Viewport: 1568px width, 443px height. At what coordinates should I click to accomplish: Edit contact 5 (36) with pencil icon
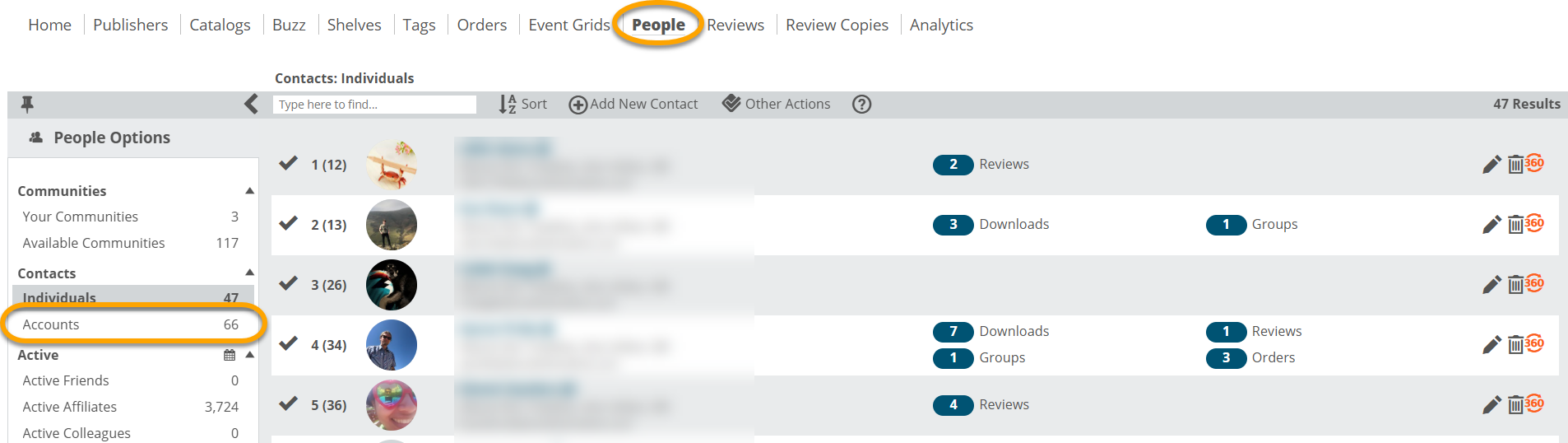click(1491, 405)
